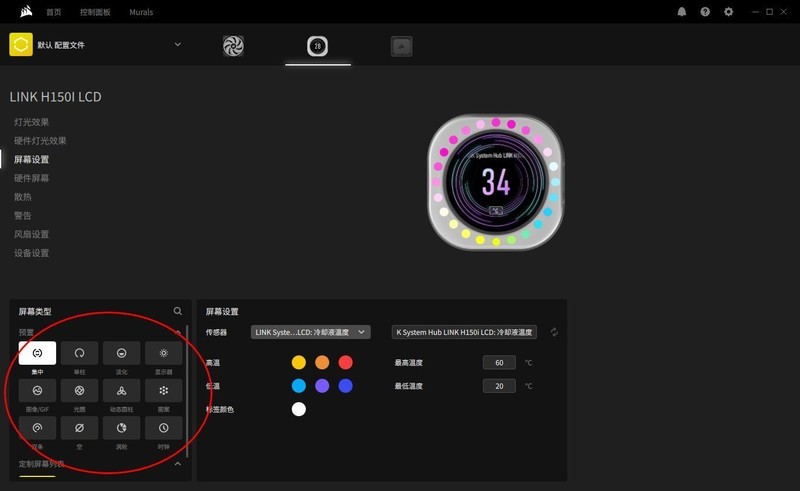Click the Corsair sails logo
The width and height of the screenshot is (800, 491).
click(x=26, y=12)
